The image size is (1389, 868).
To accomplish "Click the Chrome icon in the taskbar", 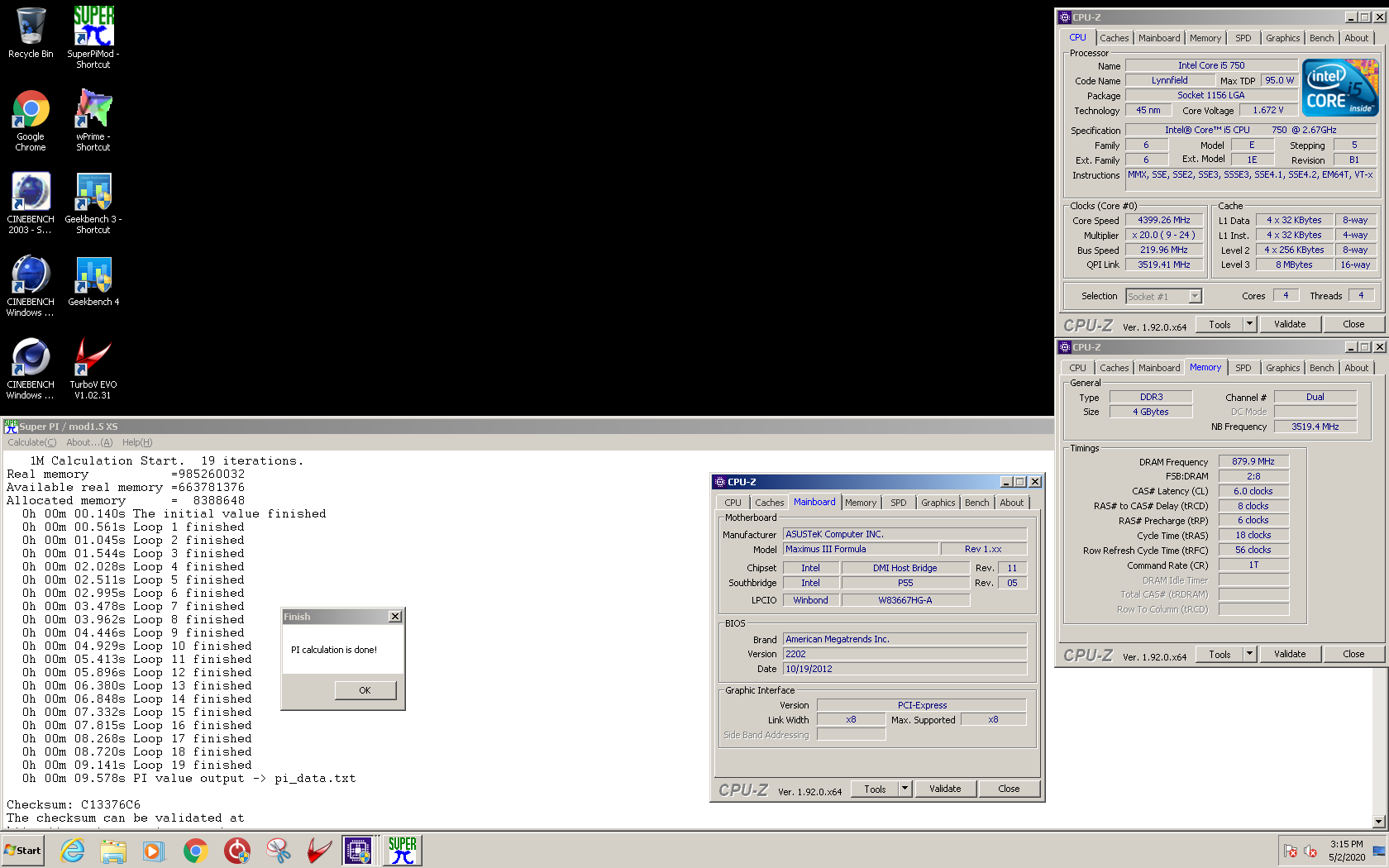I will click(195, 851).
